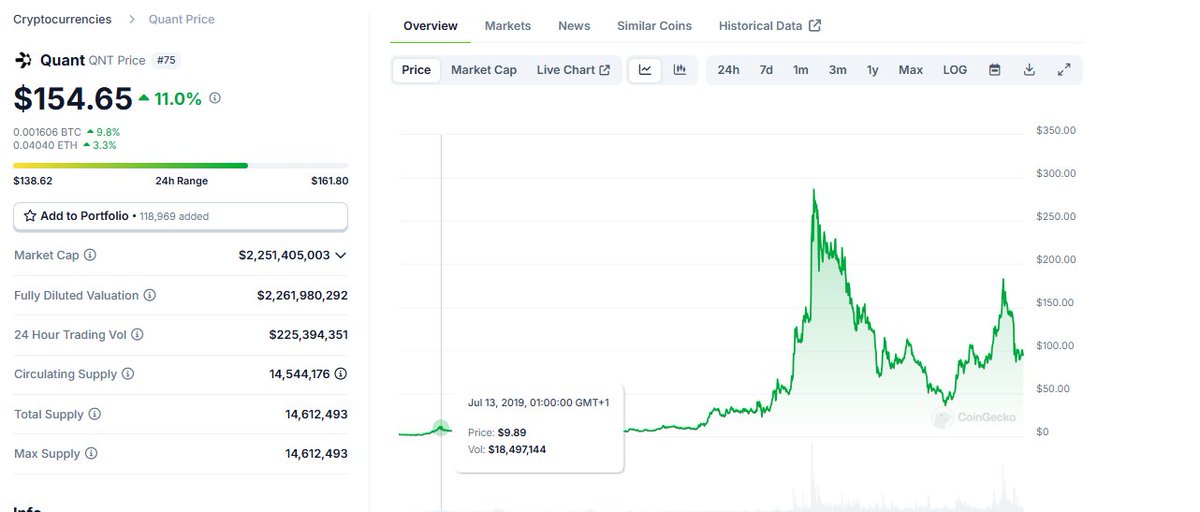
Task: Click the $225,394,351 trading volume value
Action: (x=308, y=335)
